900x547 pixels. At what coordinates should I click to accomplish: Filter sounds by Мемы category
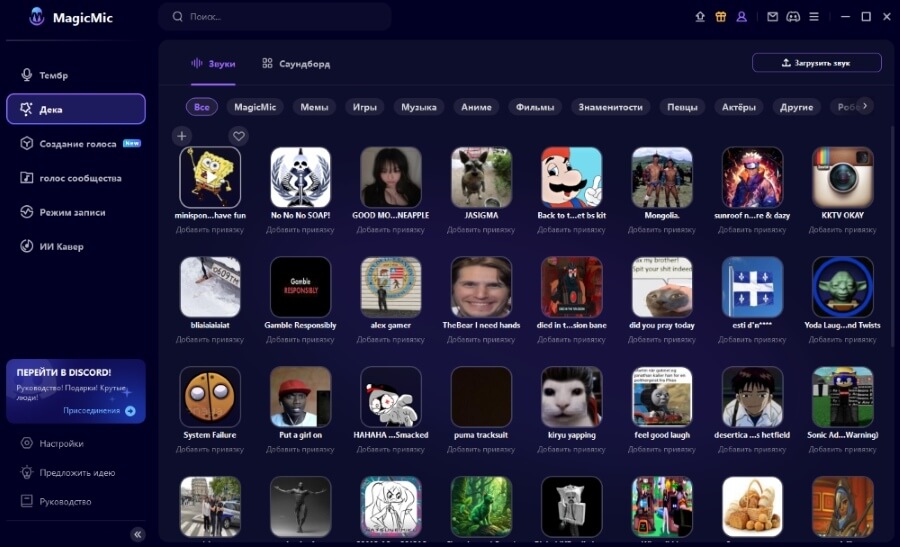(x=314, y=107)
